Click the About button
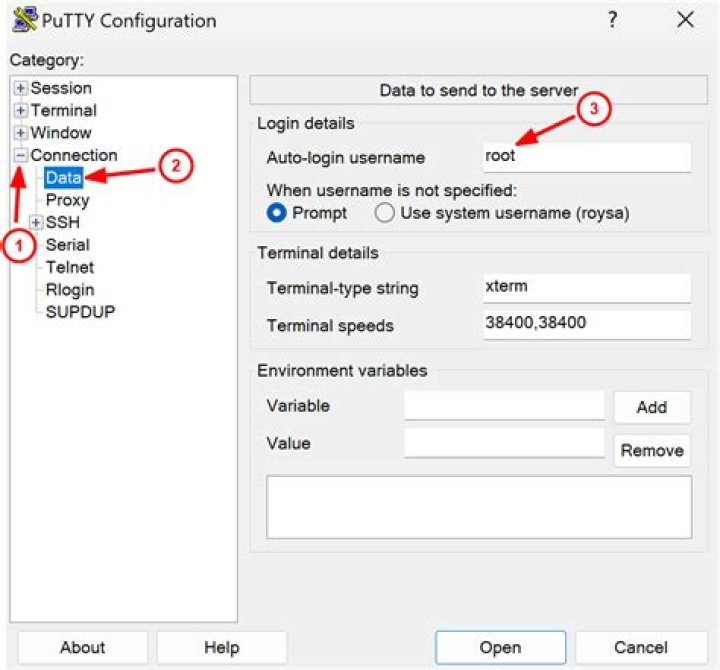 (83, 647)
